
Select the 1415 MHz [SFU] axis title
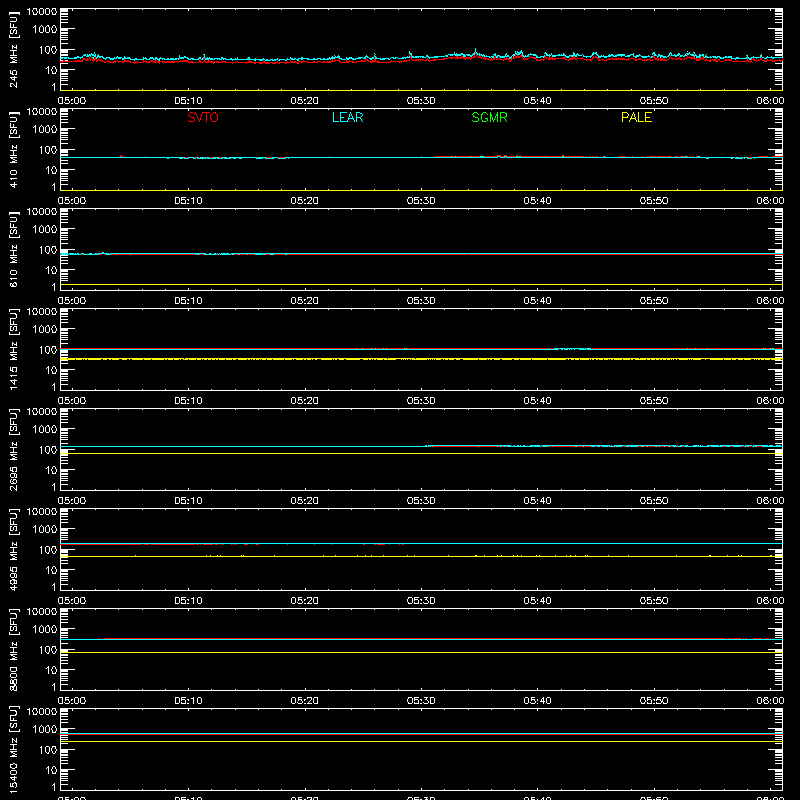tap(13, 350)
